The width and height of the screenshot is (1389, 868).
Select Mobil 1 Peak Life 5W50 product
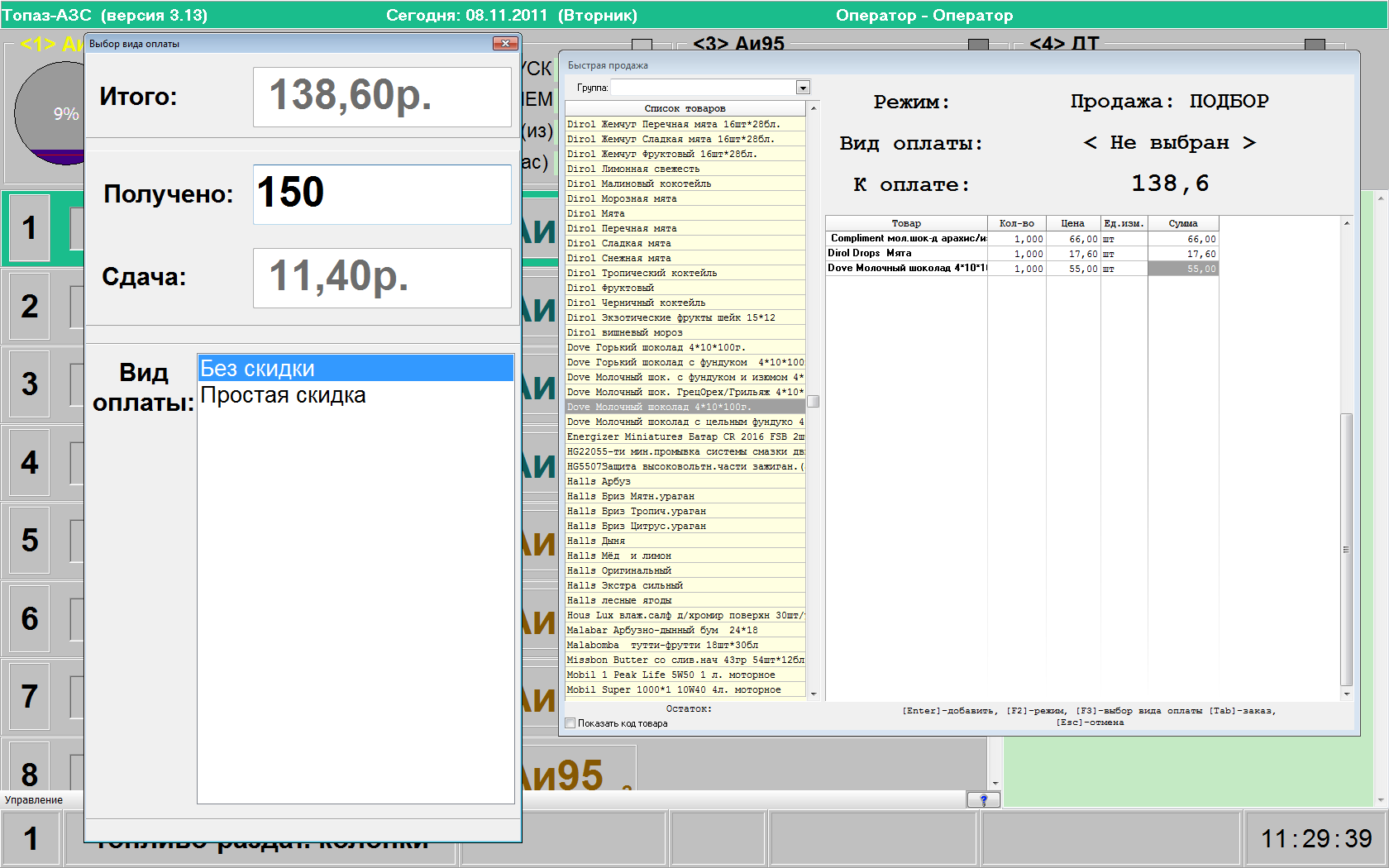685,675
